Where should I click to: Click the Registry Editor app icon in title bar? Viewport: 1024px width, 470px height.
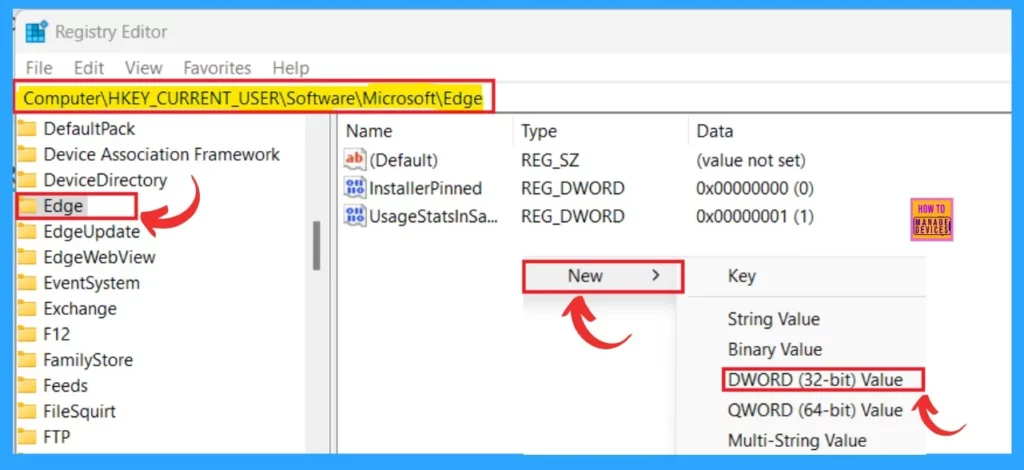coord(36,31)
